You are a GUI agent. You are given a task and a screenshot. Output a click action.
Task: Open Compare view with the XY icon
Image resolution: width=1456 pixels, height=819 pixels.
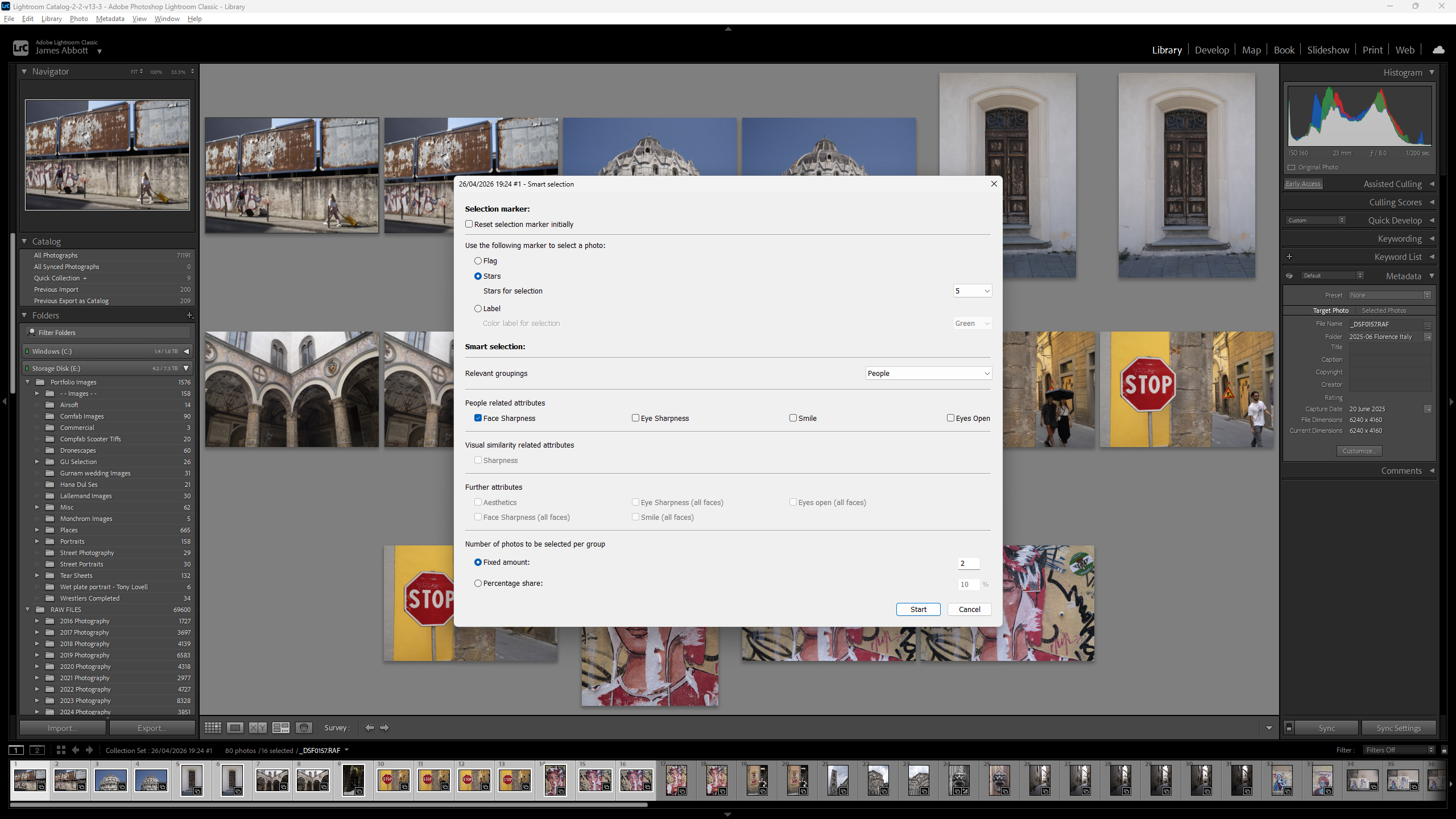(258, 727)
